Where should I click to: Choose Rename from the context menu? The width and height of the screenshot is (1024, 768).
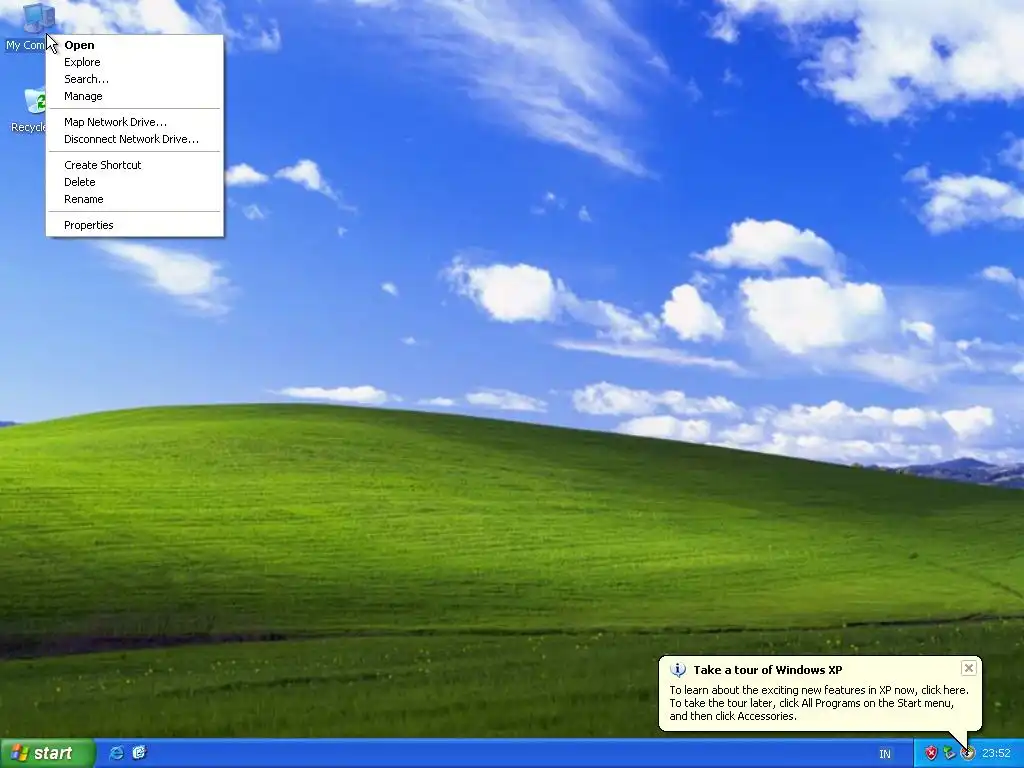(x=135, y=199)
